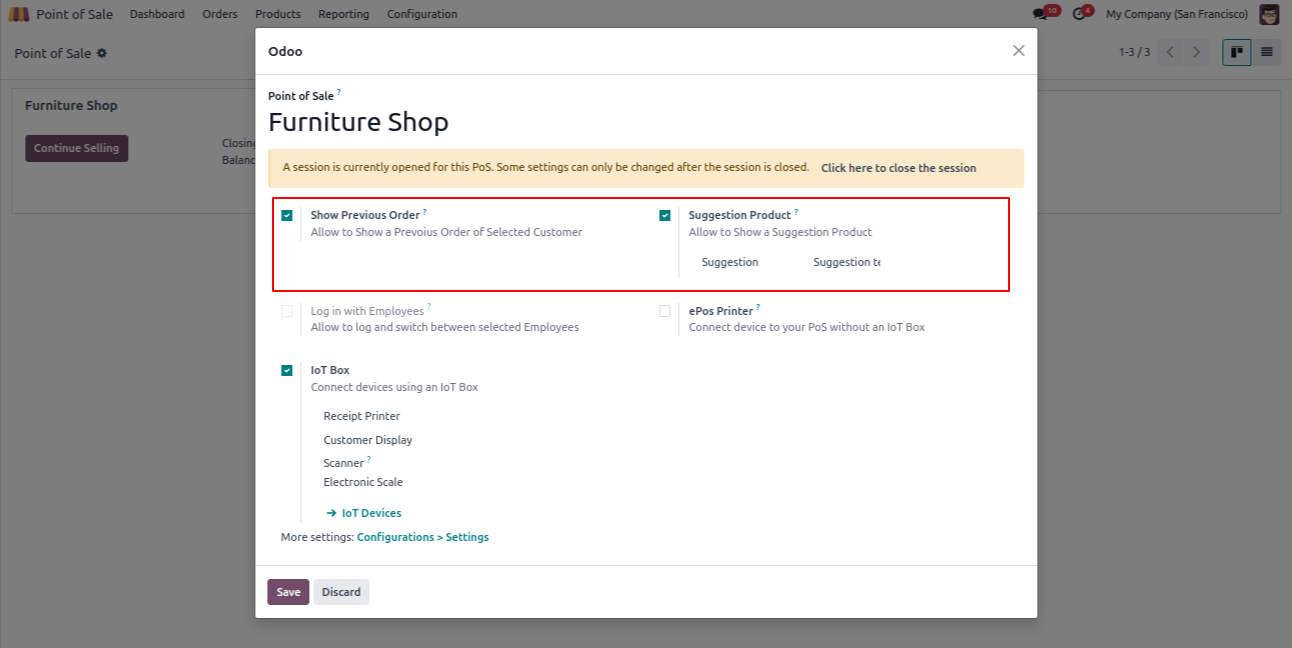Close the Odoo dialog with the X
Screen dimensions: 1292x648
[1018, 51]
